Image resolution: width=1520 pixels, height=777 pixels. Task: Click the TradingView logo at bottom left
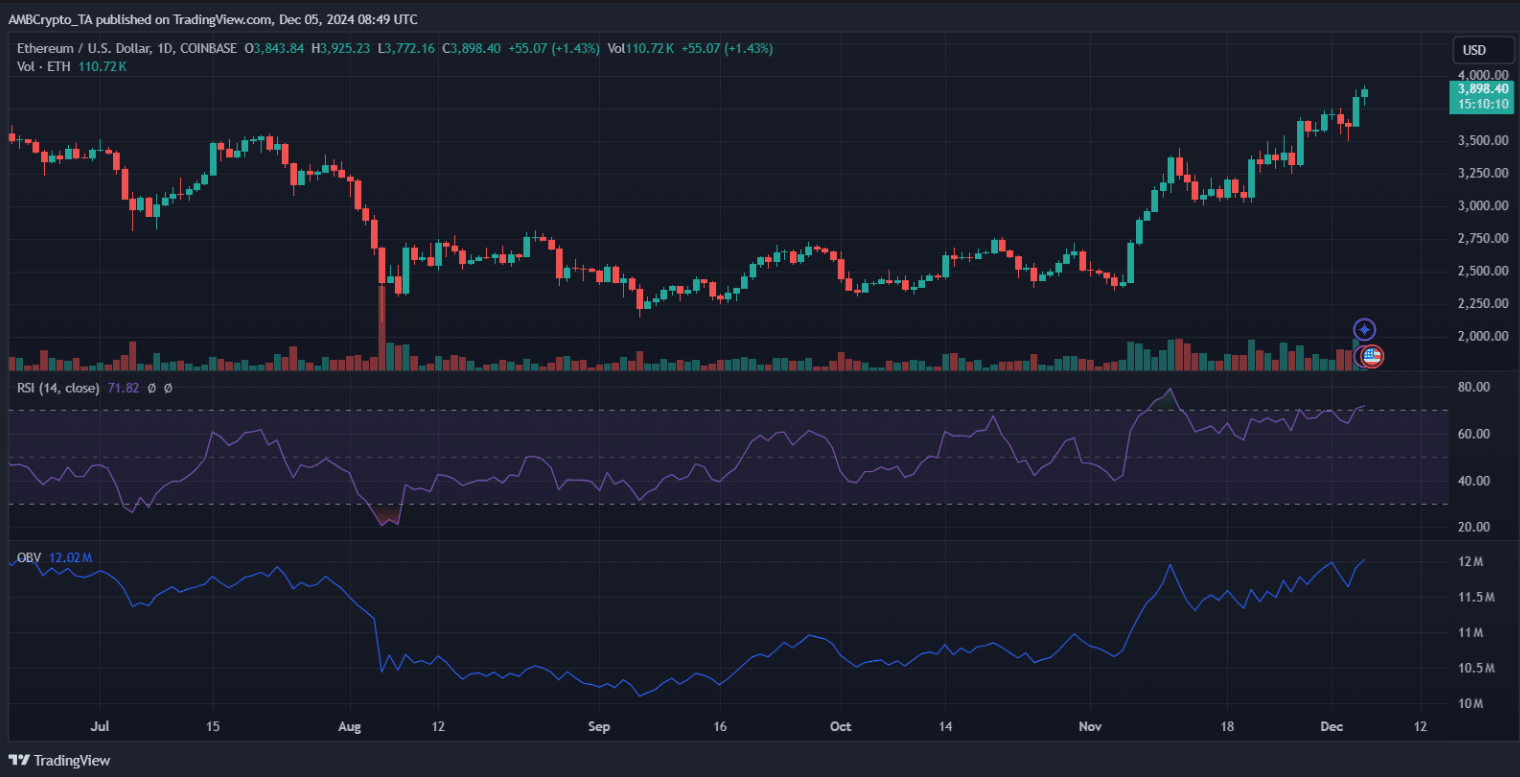pos(60,760)
